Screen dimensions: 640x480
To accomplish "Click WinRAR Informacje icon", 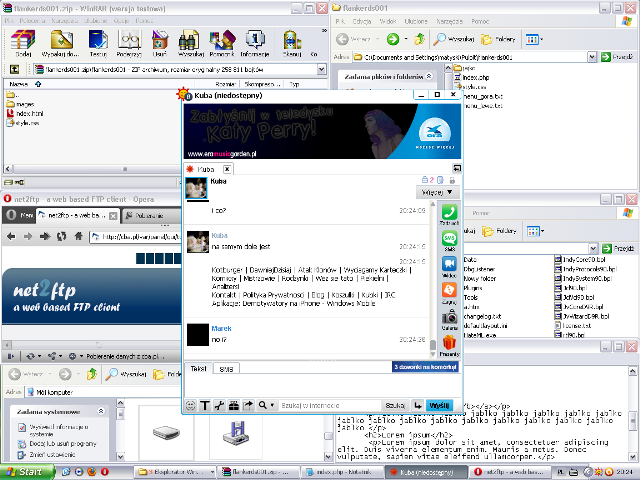I will pyautogui.click(x=255, y=42).
